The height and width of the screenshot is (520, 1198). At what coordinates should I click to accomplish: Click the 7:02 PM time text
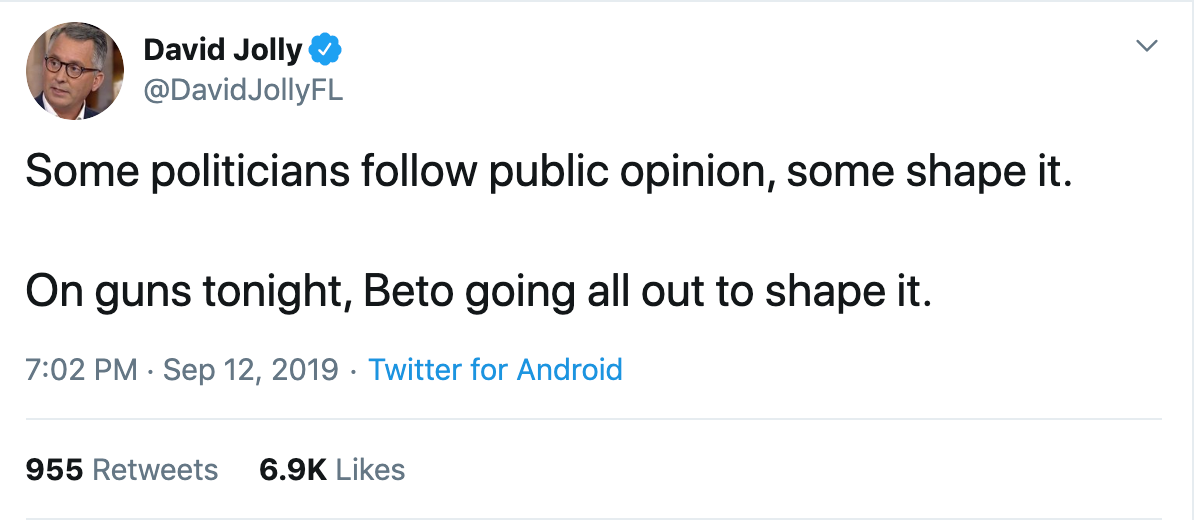(x=80, y=369)
